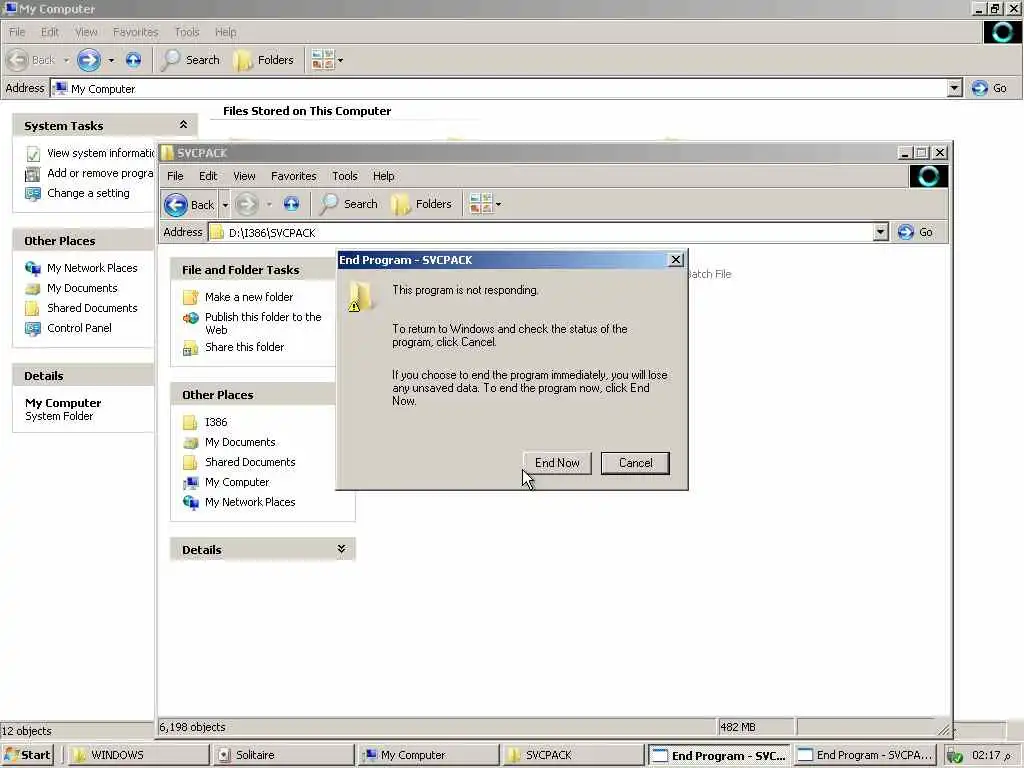The width and height of the screenshot is (1024, 768).
Task: Click Add or remove programs icon
Action: pyautogui.click(x=33, y=174)
